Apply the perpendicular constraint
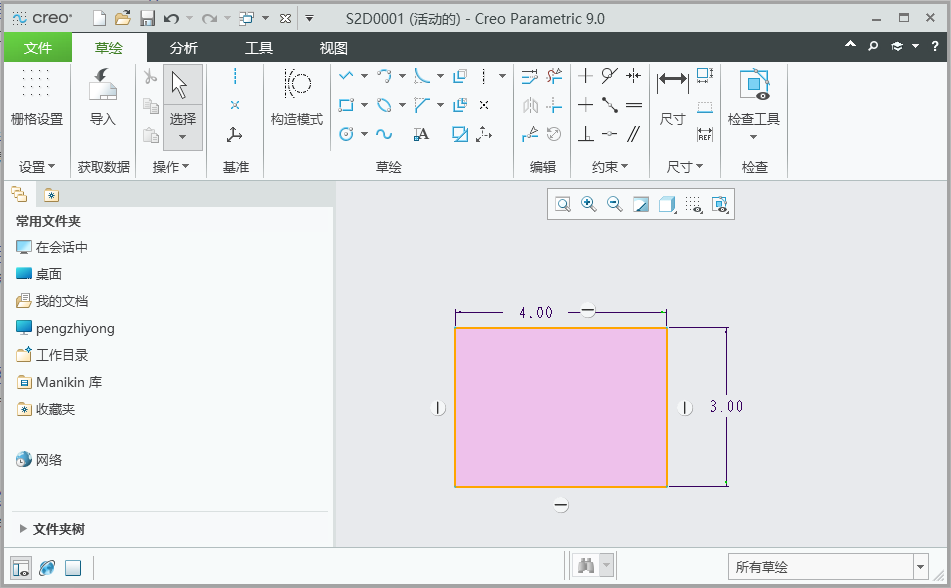The height and width of the screenshot is (588, 951). pos(586,134)
